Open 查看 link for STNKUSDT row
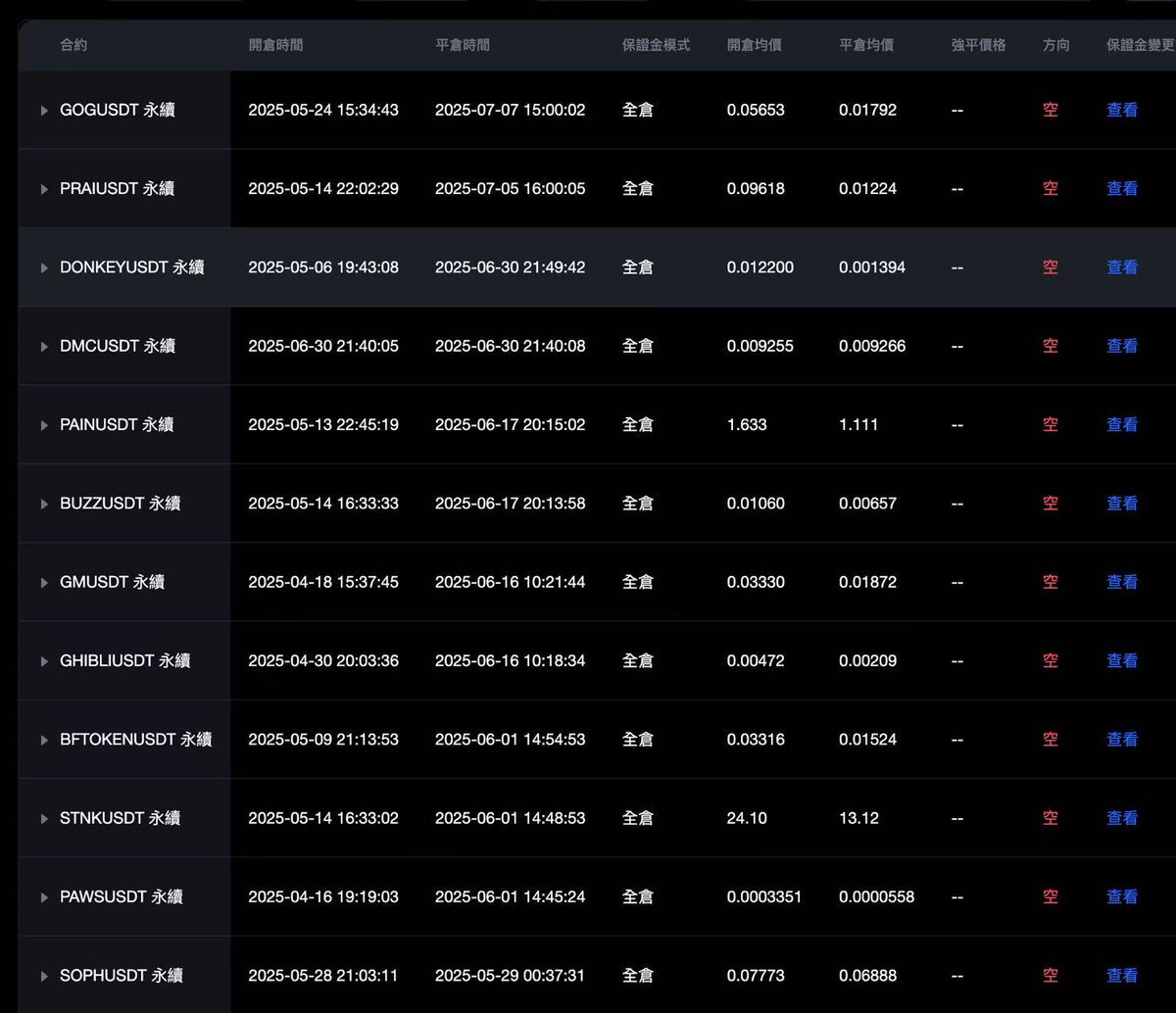This screenshot has height=1013, width=1176. [1122, 817]
